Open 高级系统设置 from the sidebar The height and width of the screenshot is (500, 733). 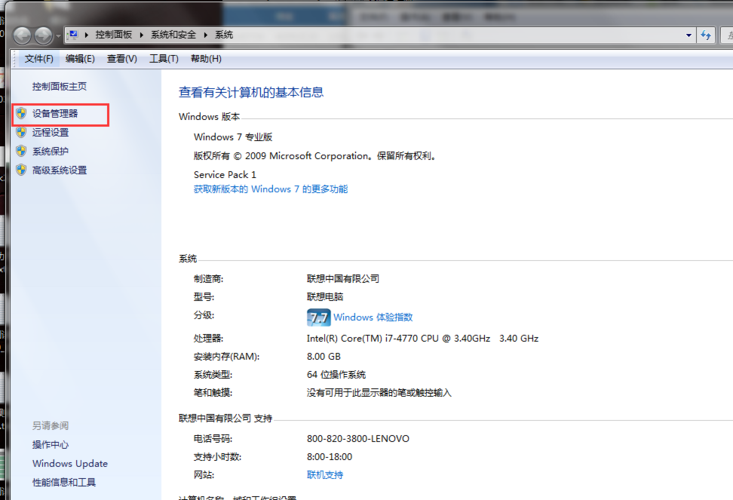(x=59, y=170)
